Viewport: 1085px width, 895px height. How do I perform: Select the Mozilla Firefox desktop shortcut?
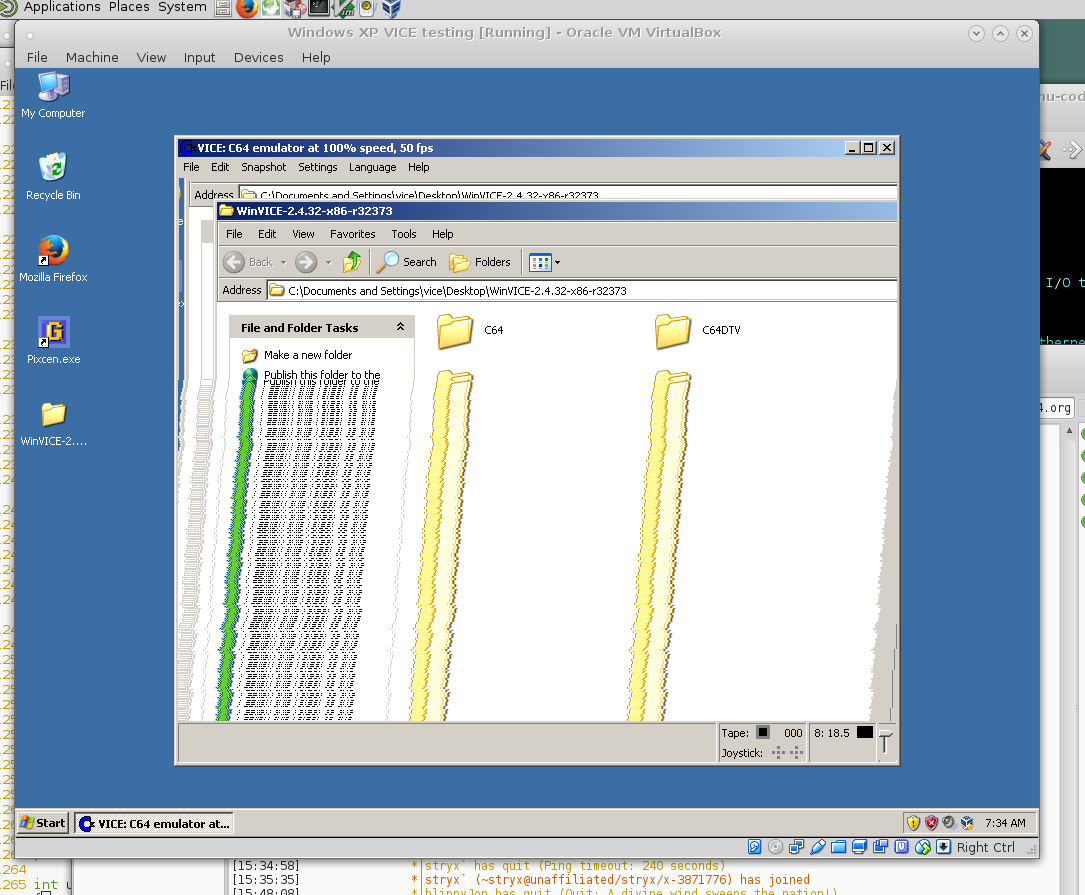pos(53,259)
